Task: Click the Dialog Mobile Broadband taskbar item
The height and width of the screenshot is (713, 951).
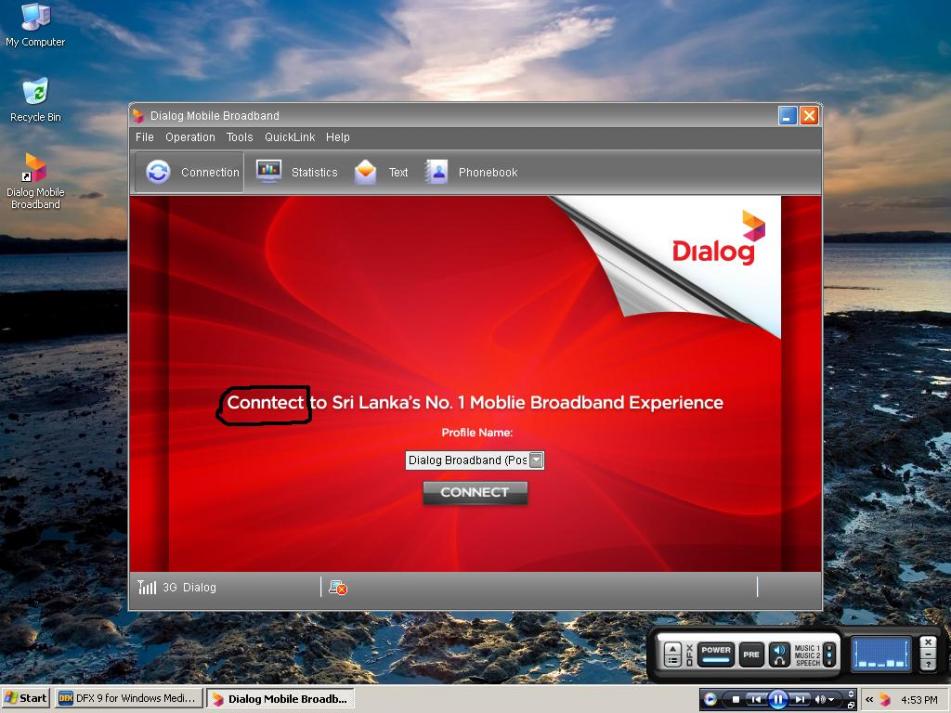Action: [x=280, y=698]
